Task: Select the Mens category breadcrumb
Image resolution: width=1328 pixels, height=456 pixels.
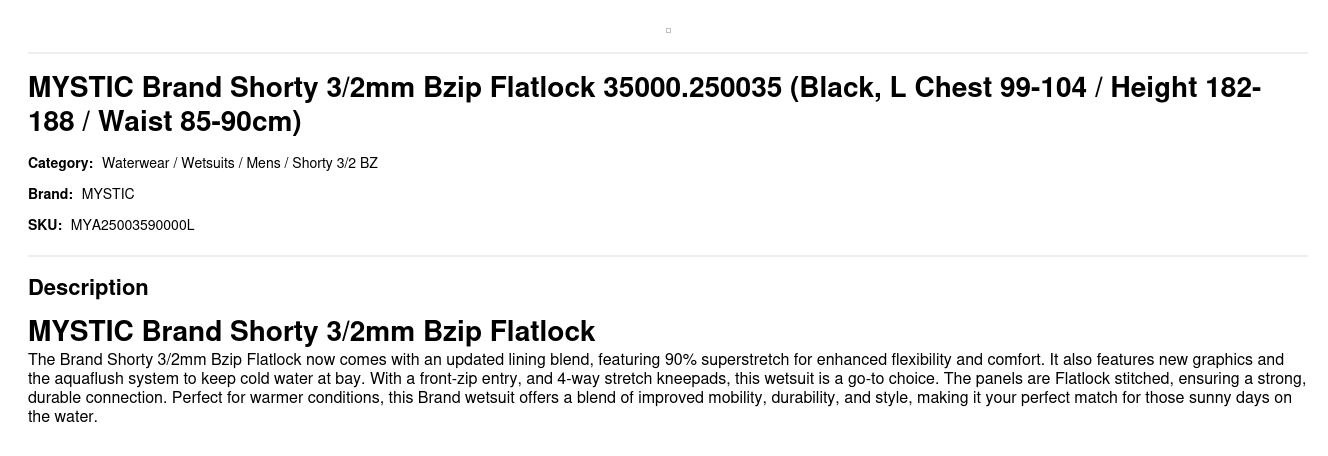Action: coord(263,163)
